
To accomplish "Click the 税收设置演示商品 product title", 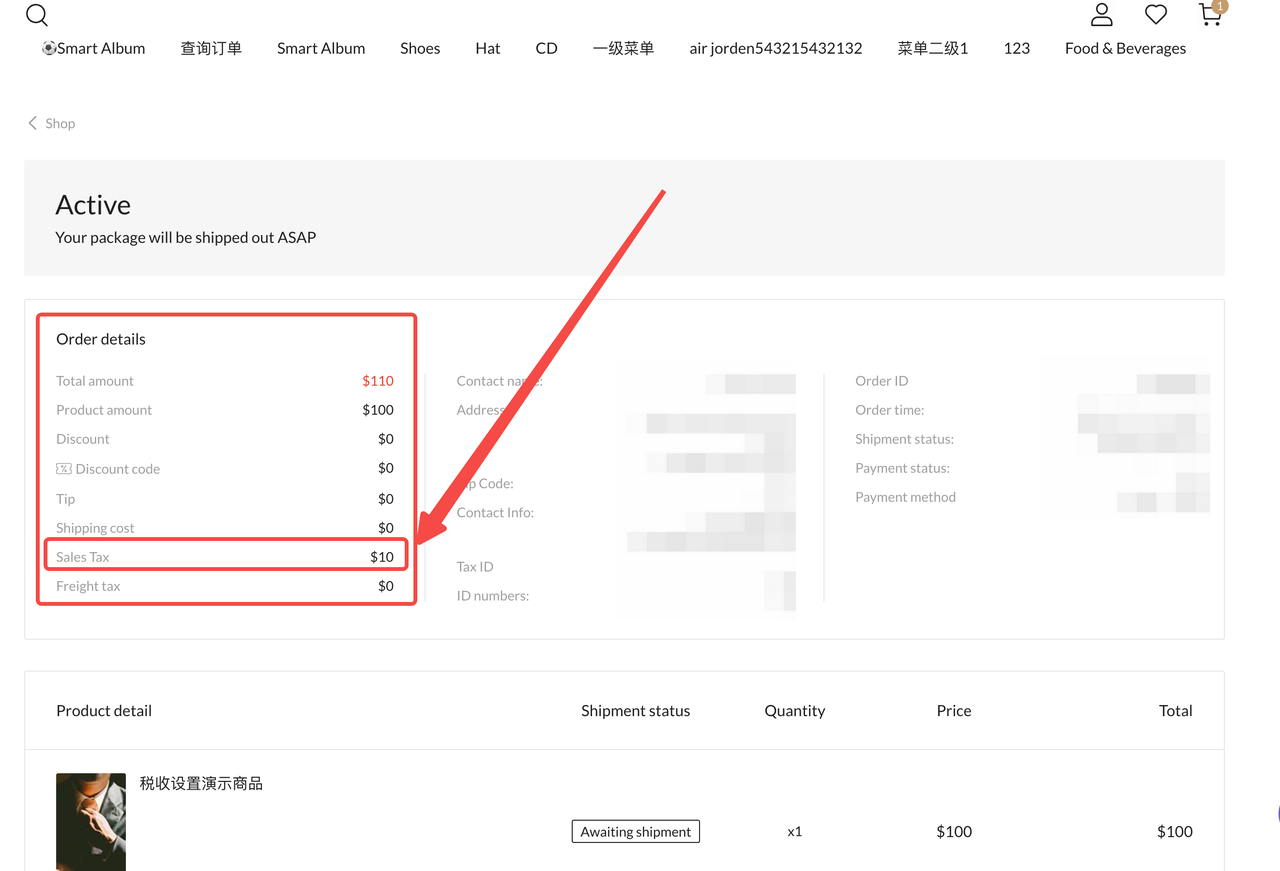I will [201, 783].
